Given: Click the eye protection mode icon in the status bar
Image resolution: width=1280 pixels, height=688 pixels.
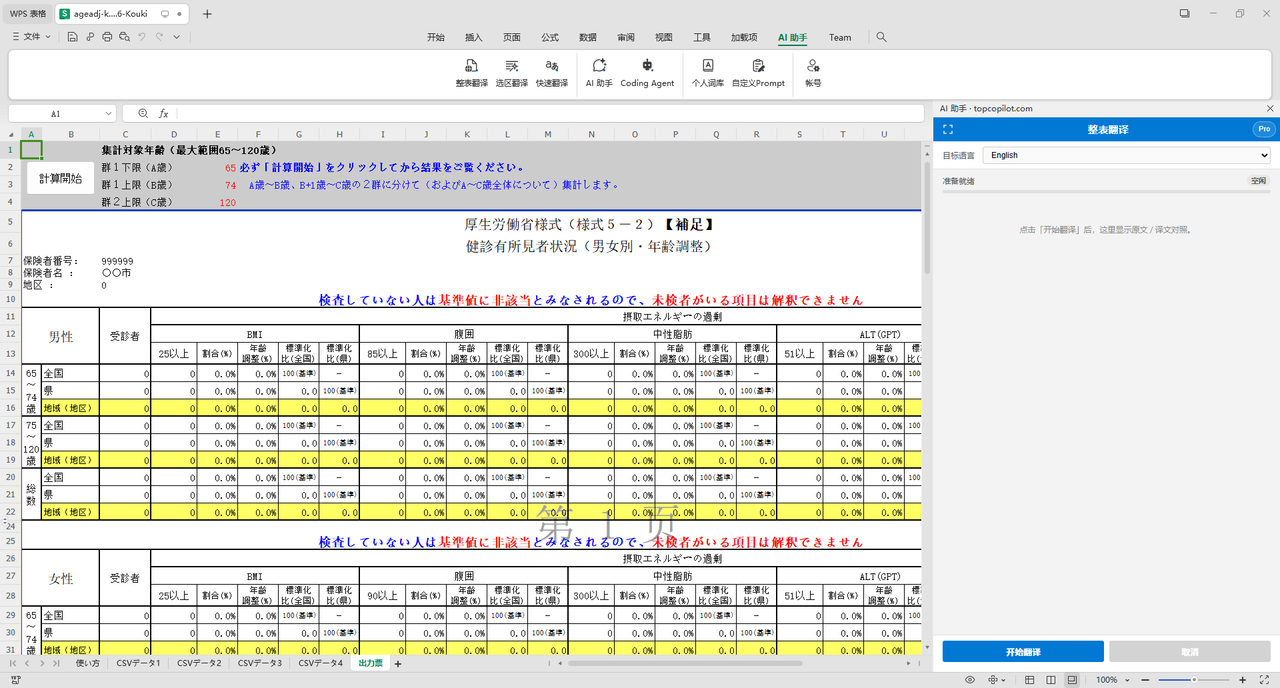Looking at the screenshot, I should click(969, 680).
